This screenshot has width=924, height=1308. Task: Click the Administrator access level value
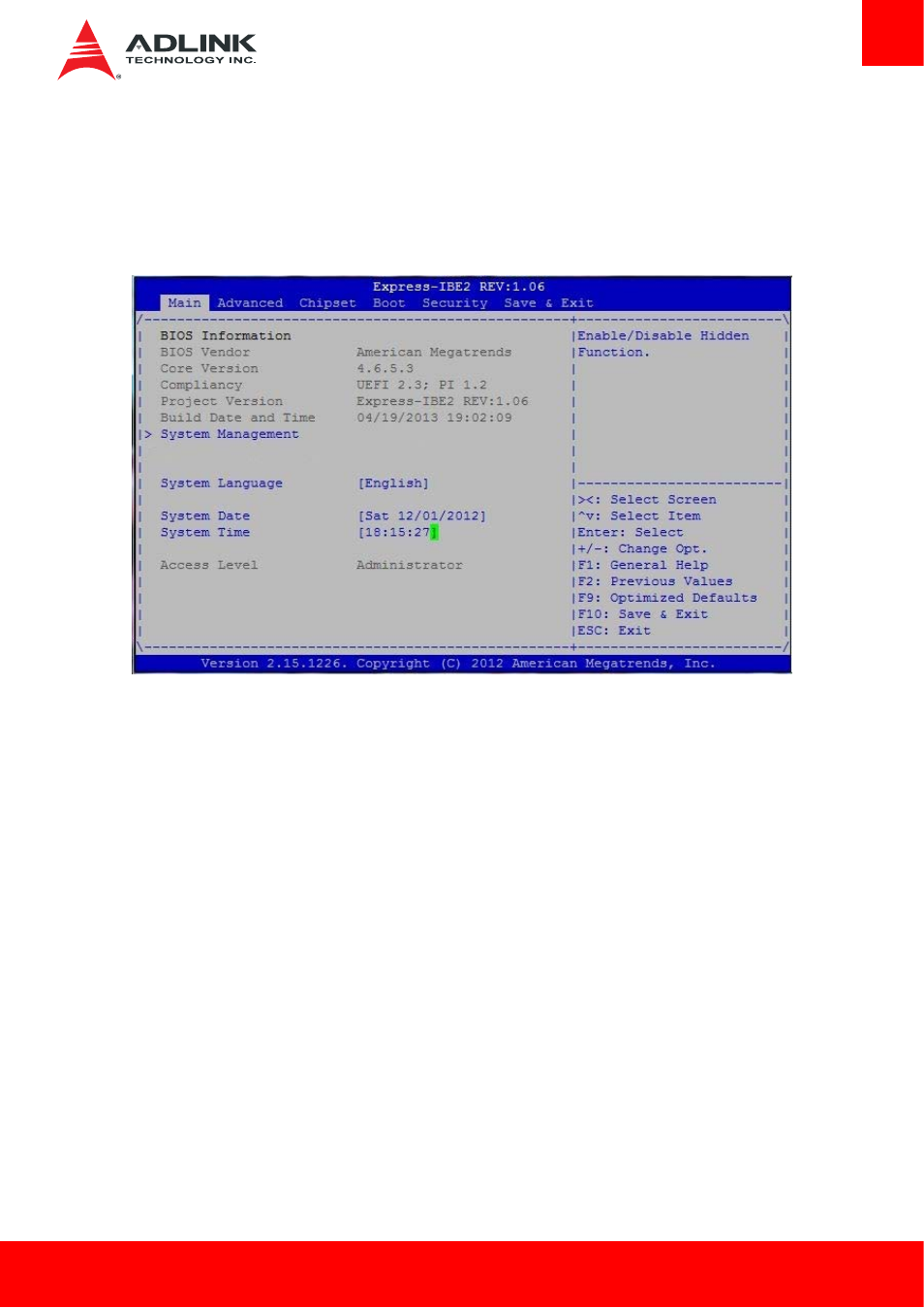[x=410, y=566]
